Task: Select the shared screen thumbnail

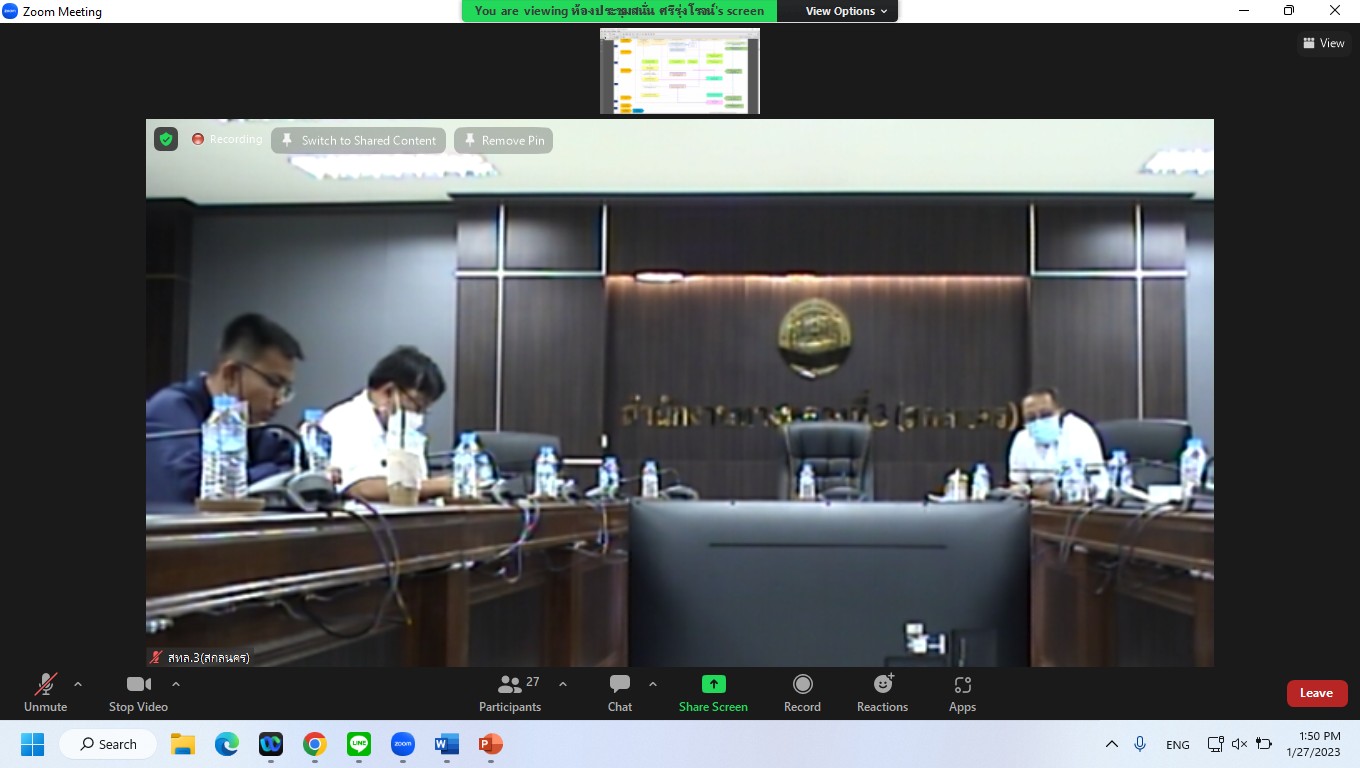Action: coord(680,71)
